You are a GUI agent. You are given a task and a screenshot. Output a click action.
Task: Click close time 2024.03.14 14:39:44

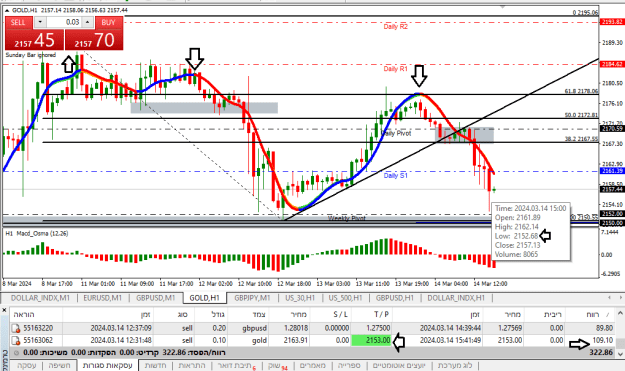(450, 328)
